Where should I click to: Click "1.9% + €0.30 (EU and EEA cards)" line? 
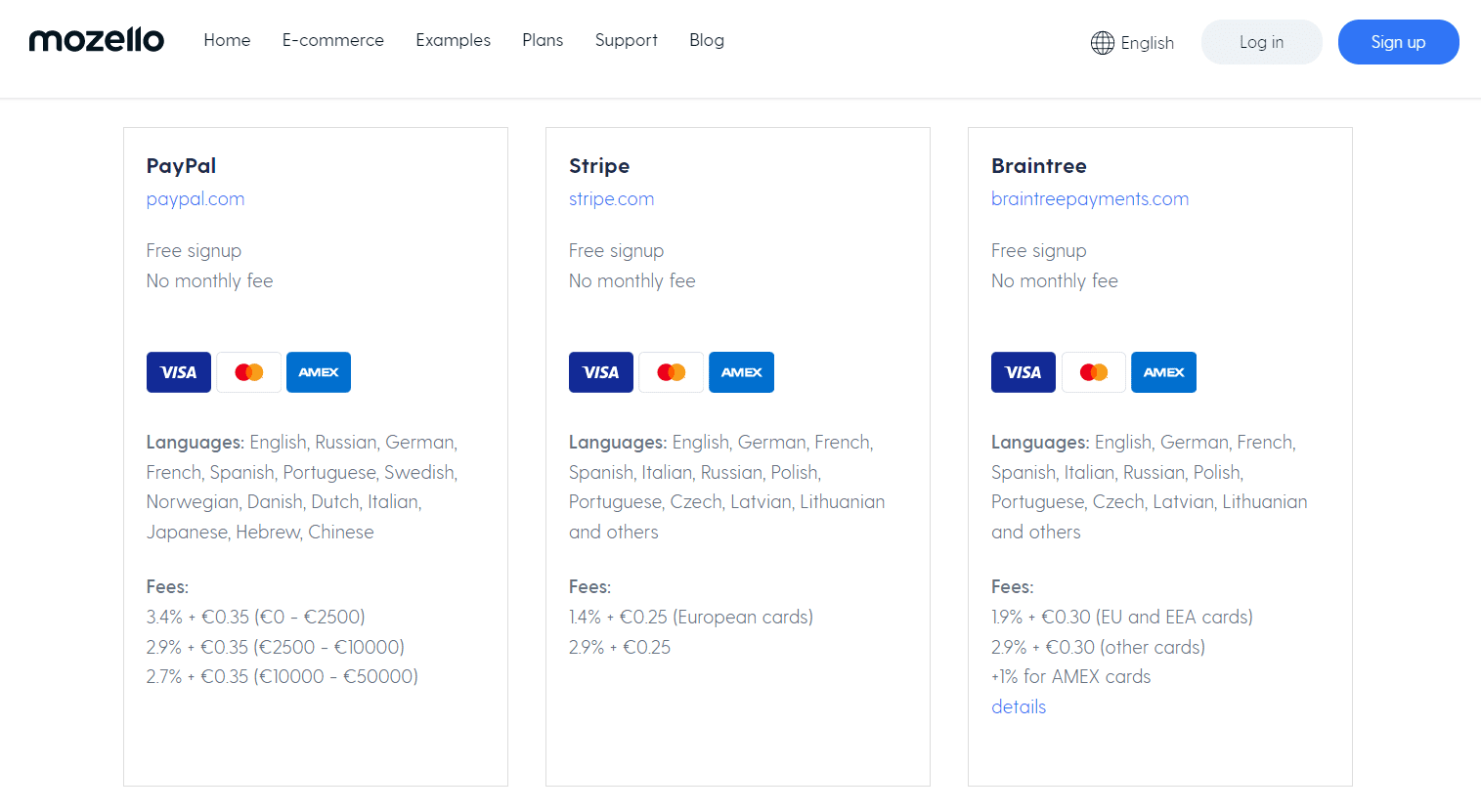tap(1122, 617)
